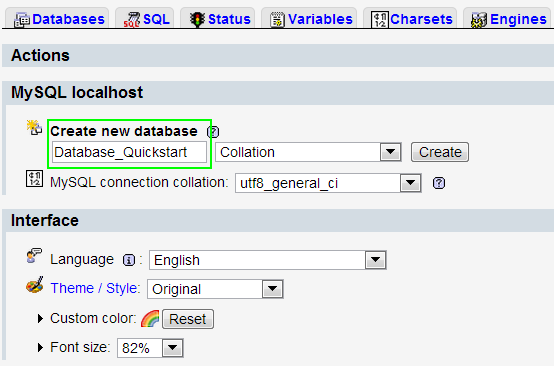Image resolution: width=554 pixels, height=366 pixels.
Task: Open the Font size 82% dropdown
Action: (x=150, y=348)
